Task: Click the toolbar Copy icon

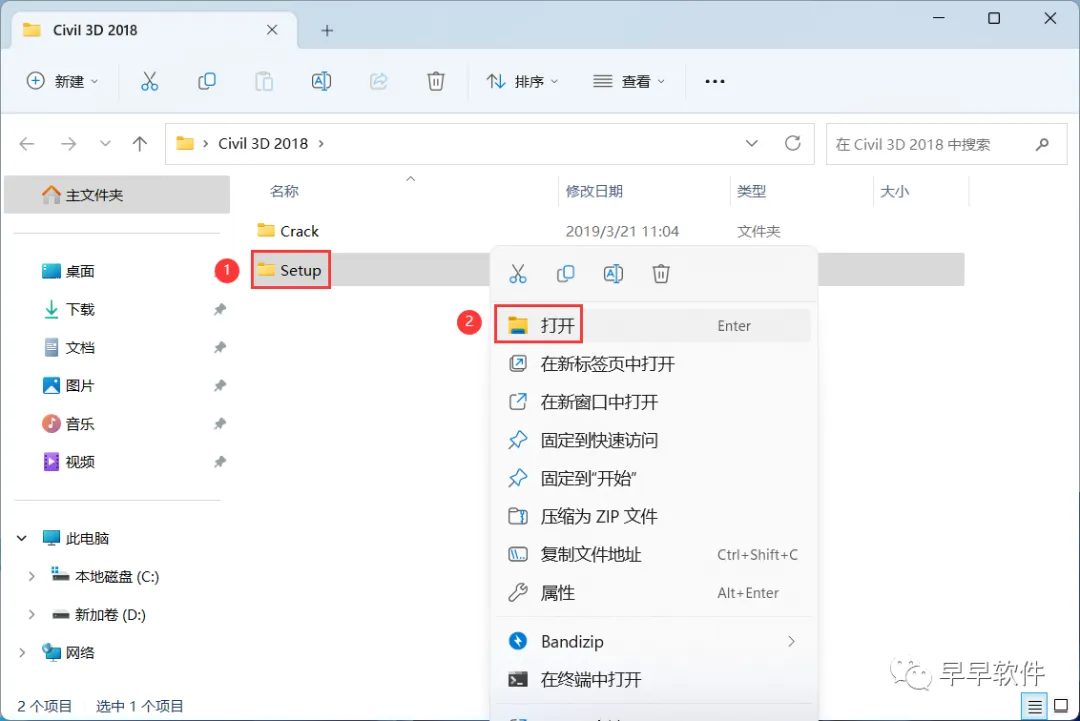Action: (x=207, y=81)
